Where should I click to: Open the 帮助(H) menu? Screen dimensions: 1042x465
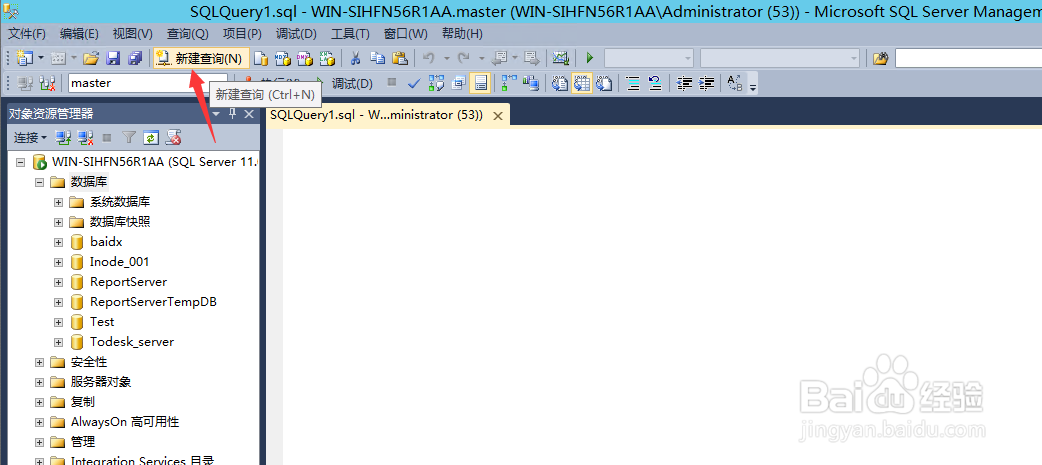(462, 33)
